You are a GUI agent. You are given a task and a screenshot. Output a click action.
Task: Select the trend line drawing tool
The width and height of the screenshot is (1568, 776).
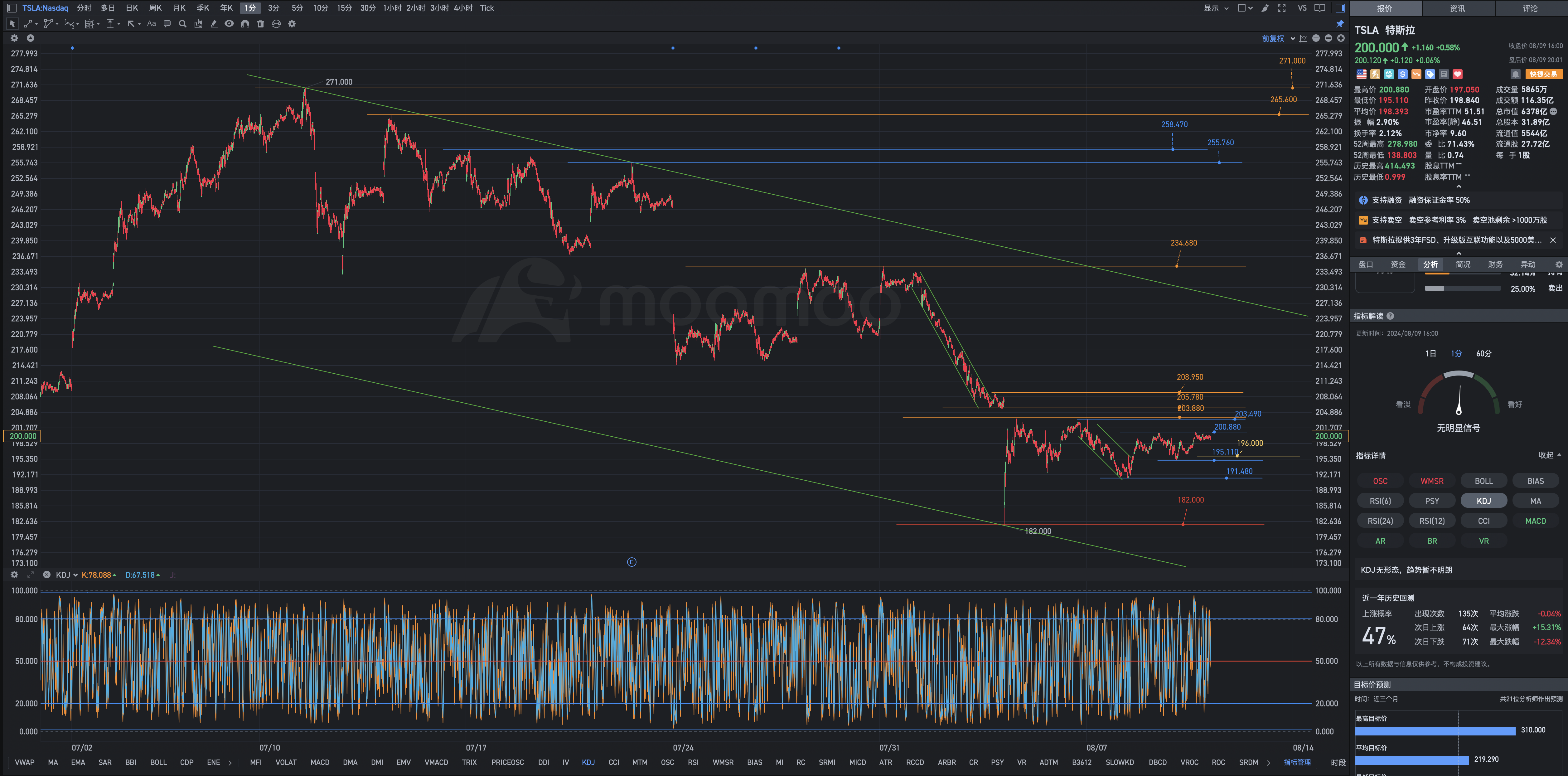28,24
